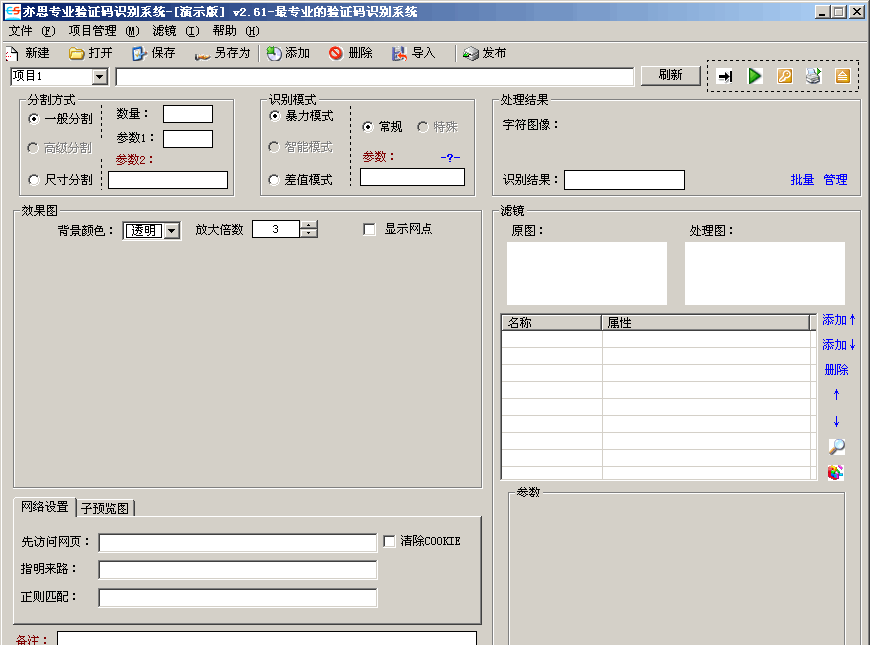
Task: Open the 项目1 project dropdown
Action: pyautogui.click(x=99, y=77)
